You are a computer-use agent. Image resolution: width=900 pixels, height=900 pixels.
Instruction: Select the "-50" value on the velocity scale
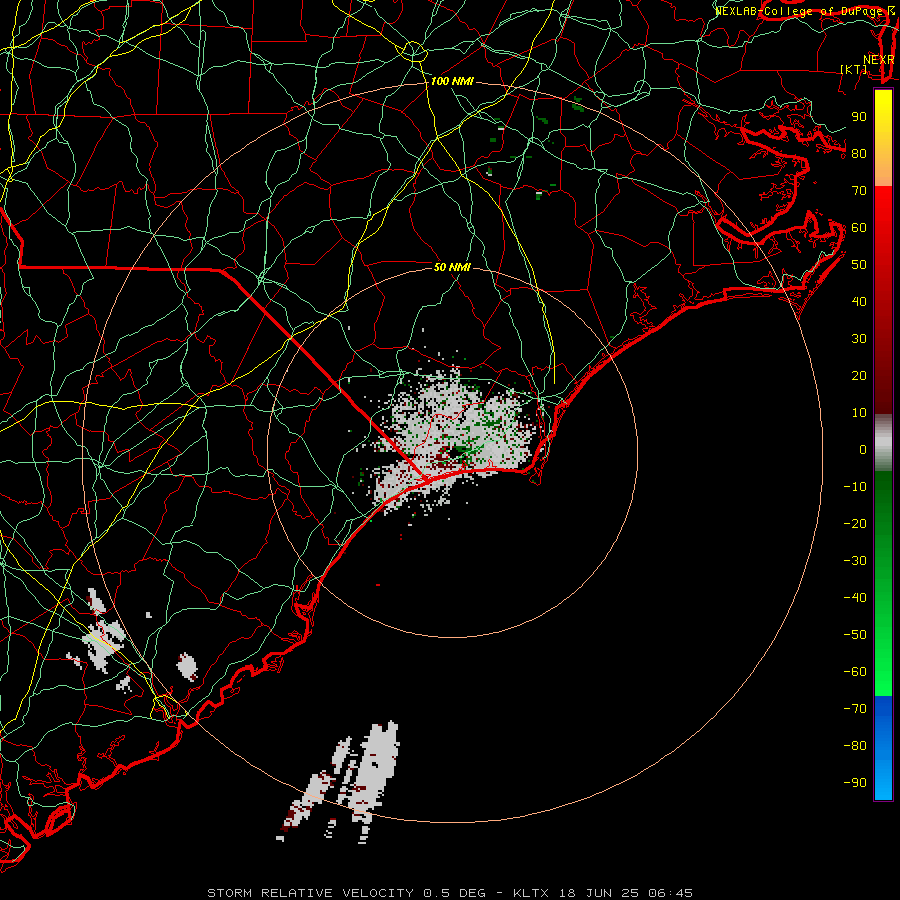855,635
